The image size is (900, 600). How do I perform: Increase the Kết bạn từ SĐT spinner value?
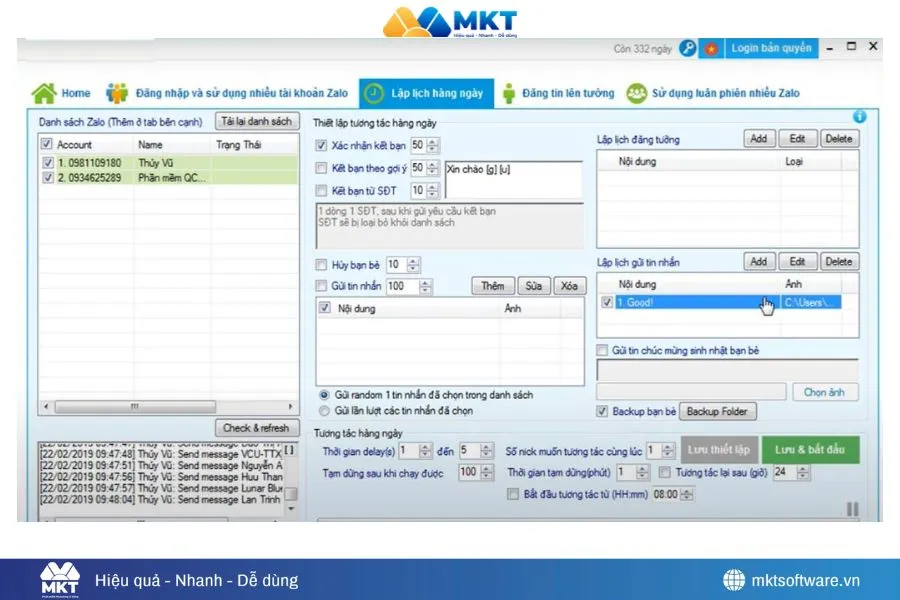pos(432,186)
